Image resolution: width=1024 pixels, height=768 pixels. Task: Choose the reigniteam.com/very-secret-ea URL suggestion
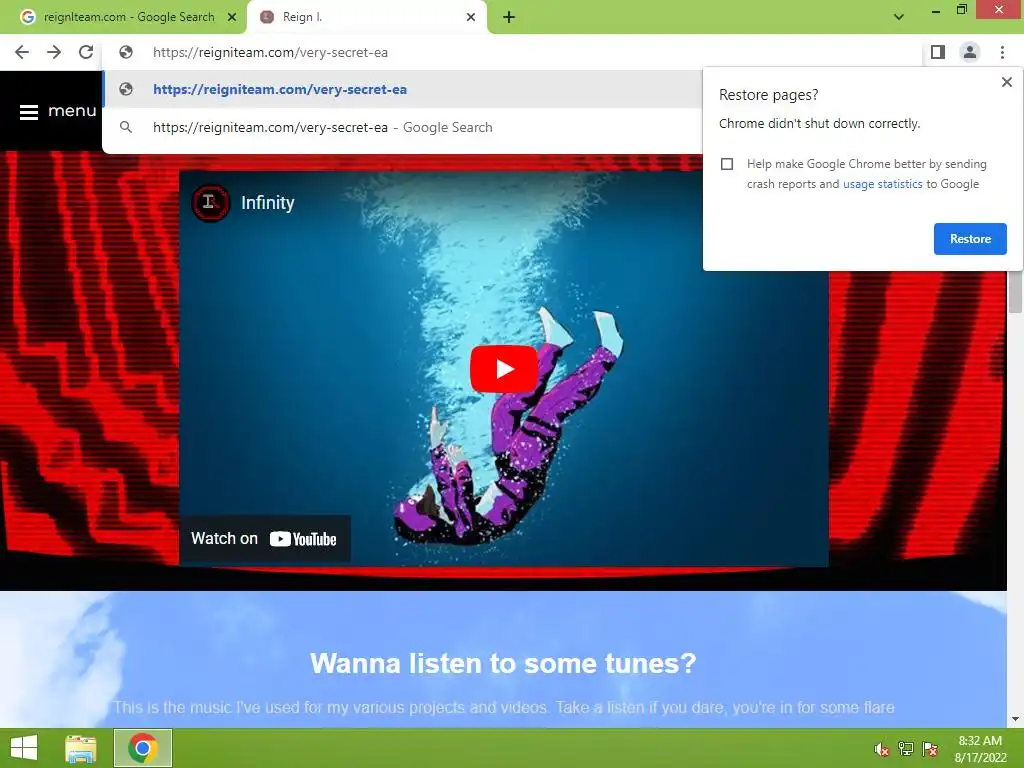pyautogui.click(x=402, y=89)
